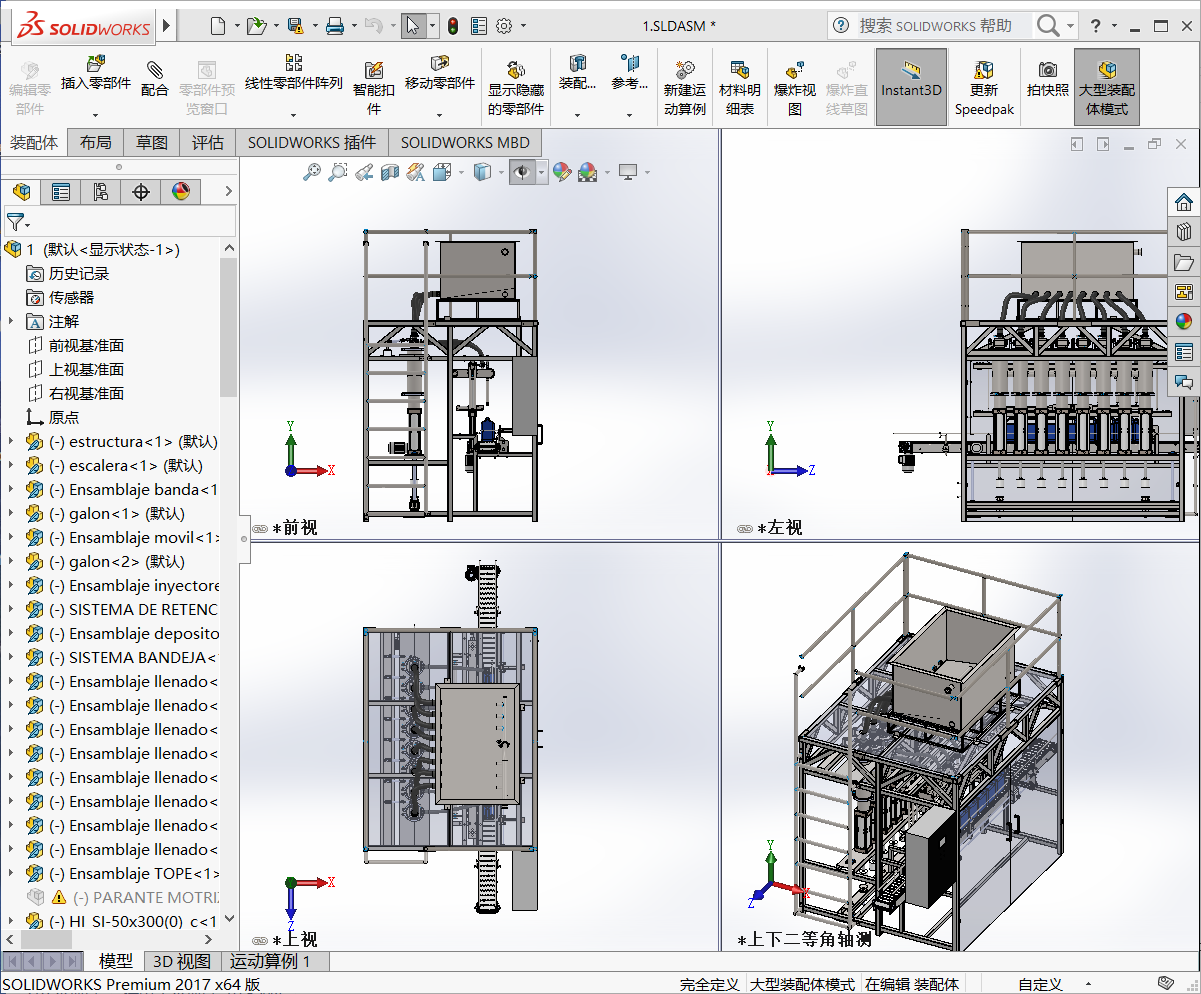Click the Zoom to Fit magnifier icon

tap(313, 172)
